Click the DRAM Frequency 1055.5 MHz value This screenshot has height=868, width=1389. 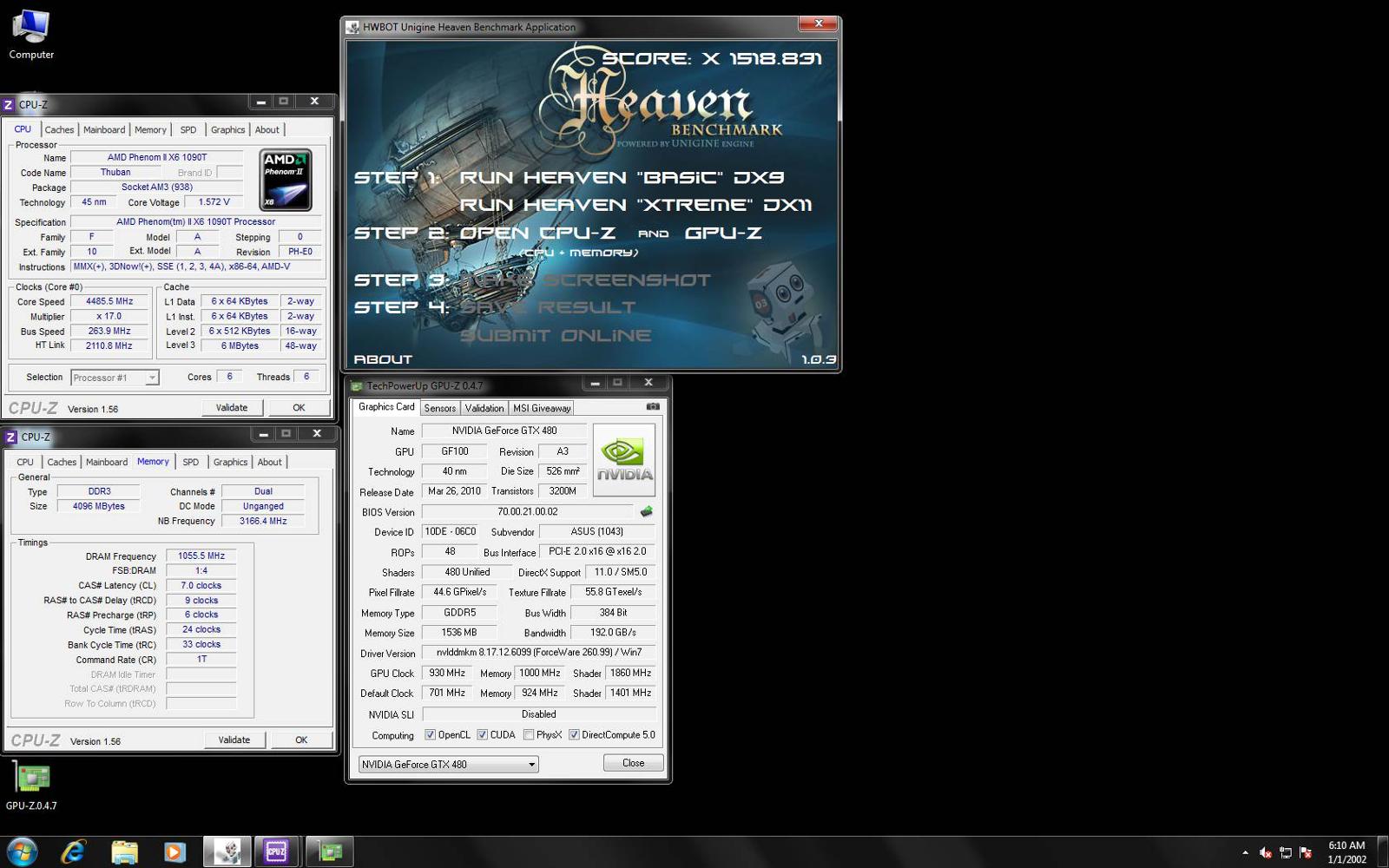point(201,556)
